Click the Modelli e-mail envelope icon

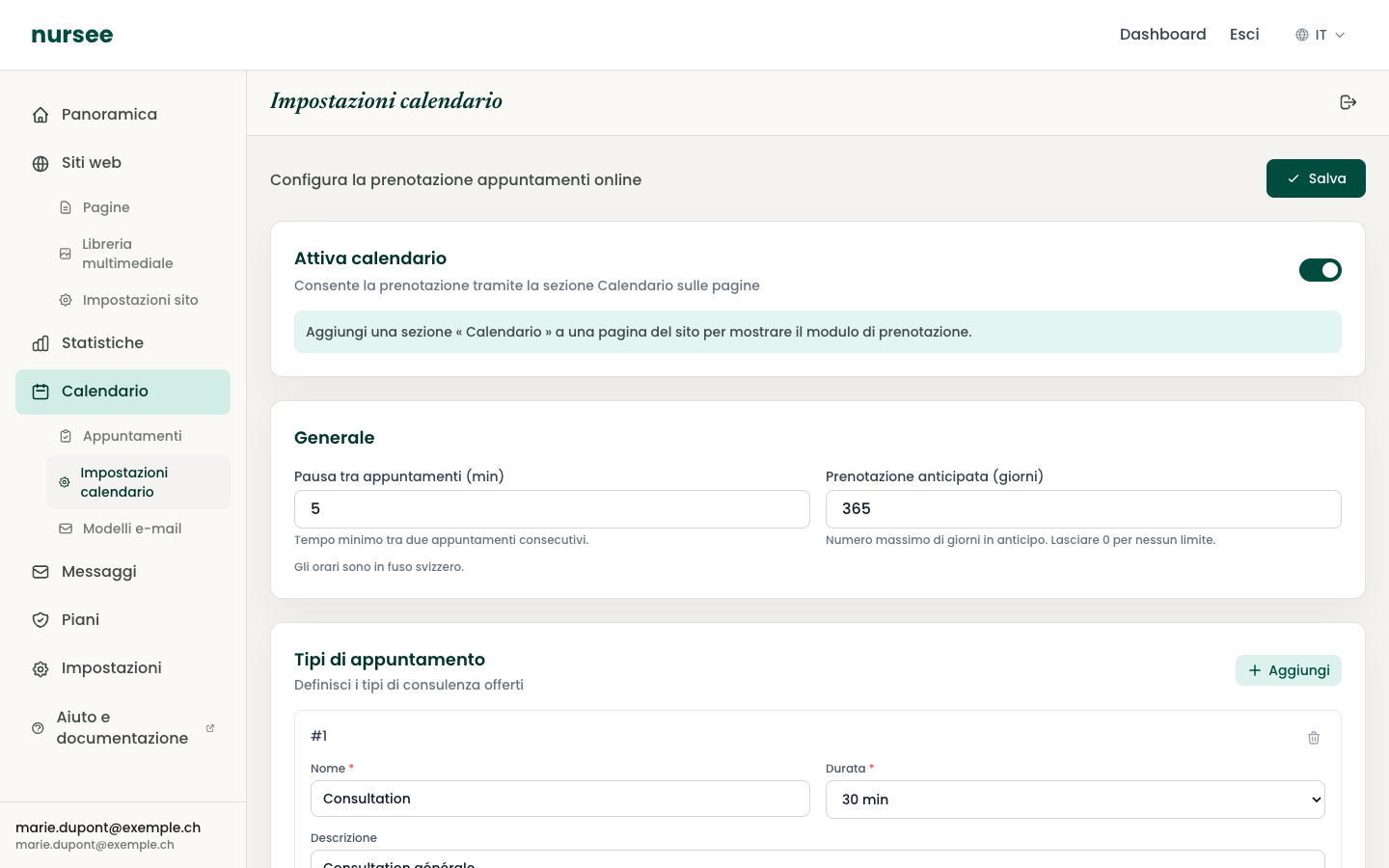(x=66, y=529)
